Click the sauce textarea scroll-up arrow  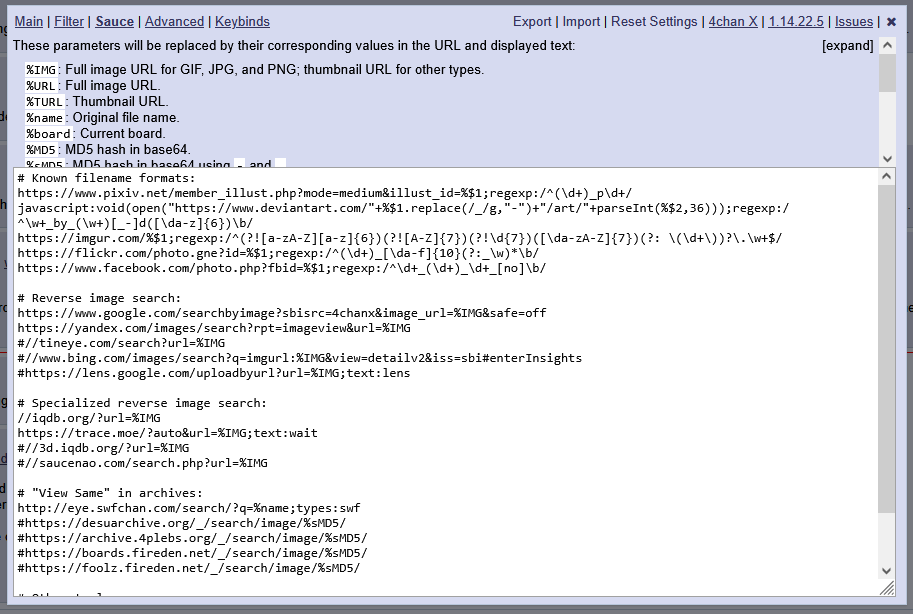[886, 176]
